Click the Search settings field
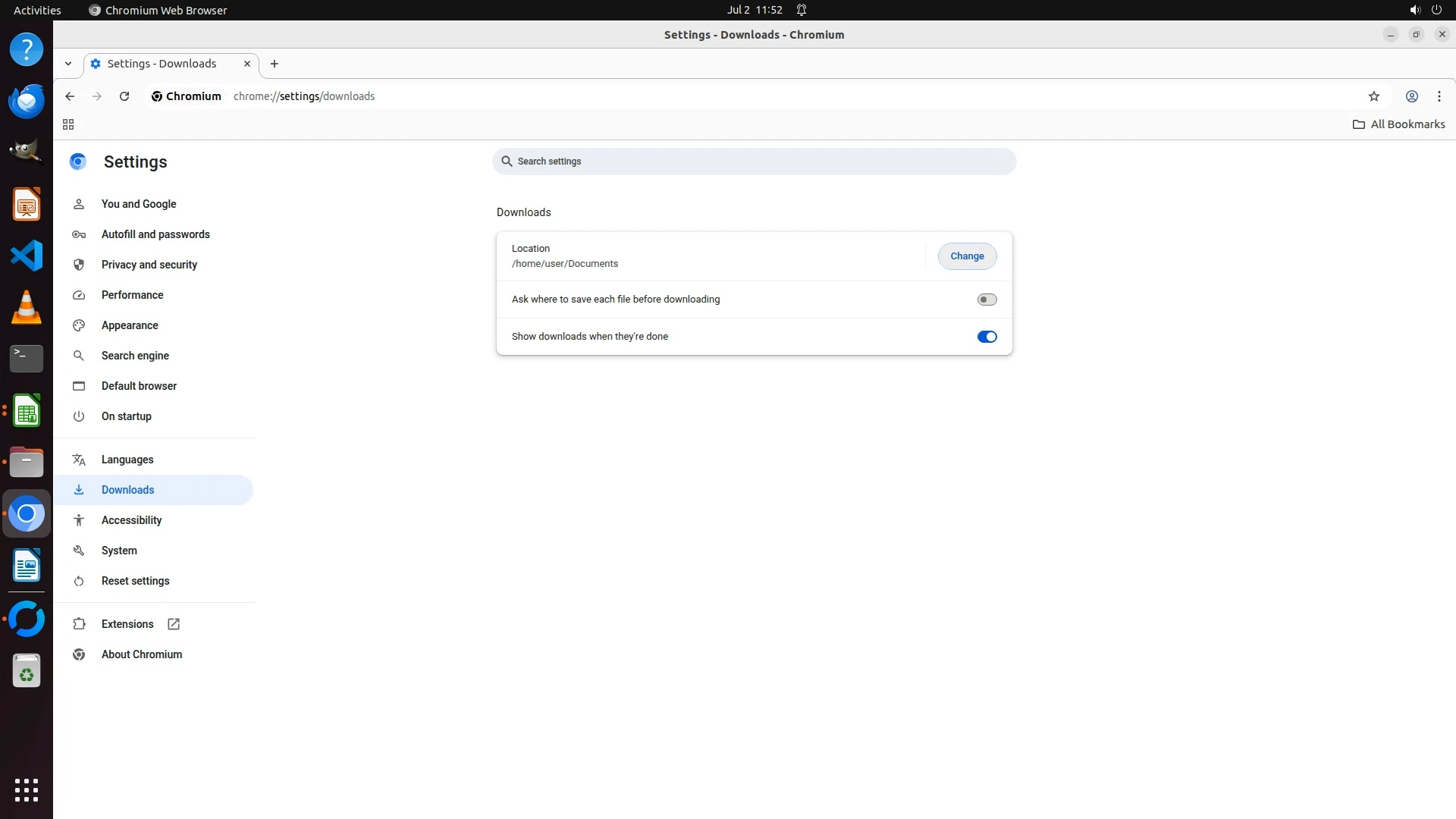This screenshot has width=1456, height=819. [754, 162]
